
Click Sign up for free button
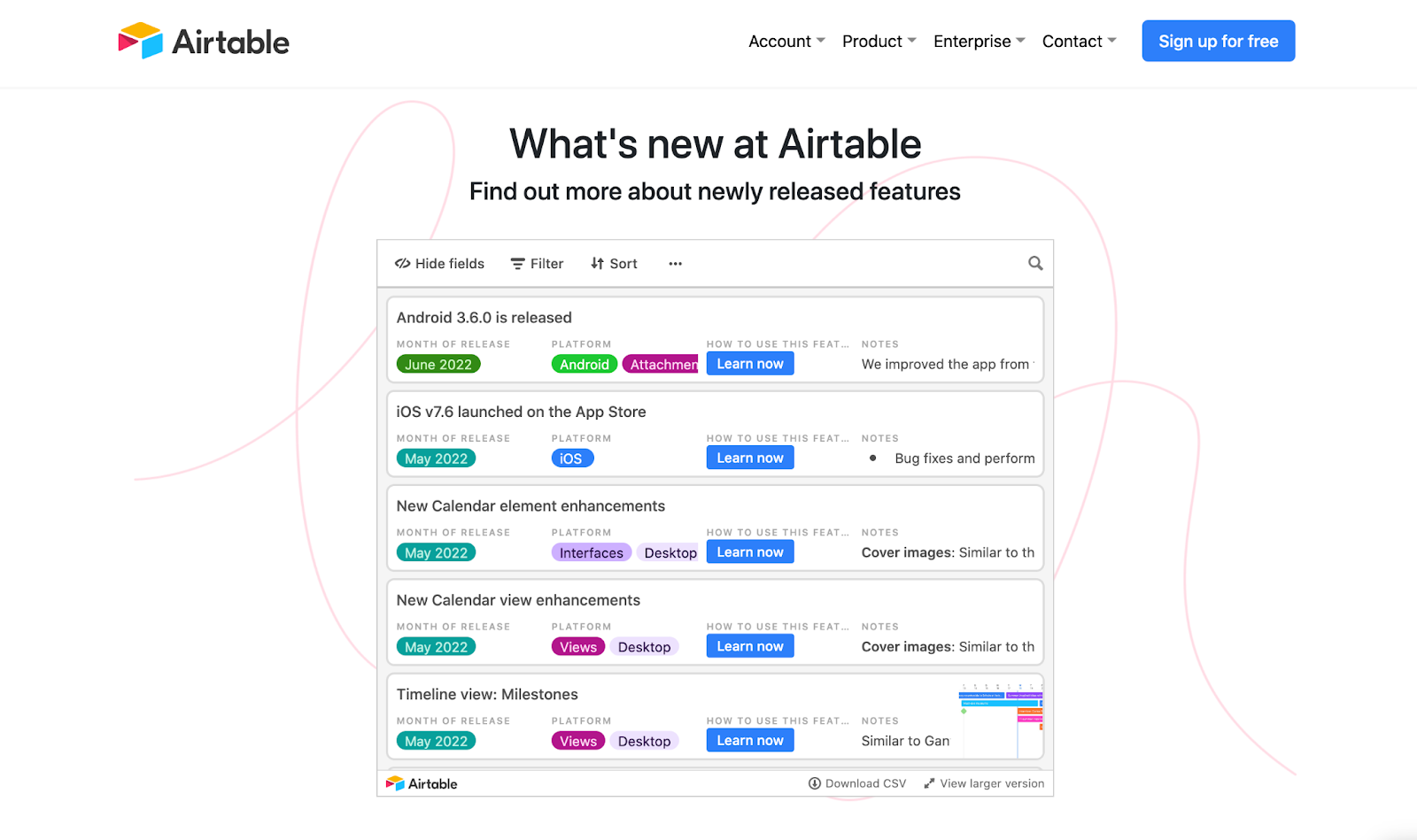coord(1218,41)
